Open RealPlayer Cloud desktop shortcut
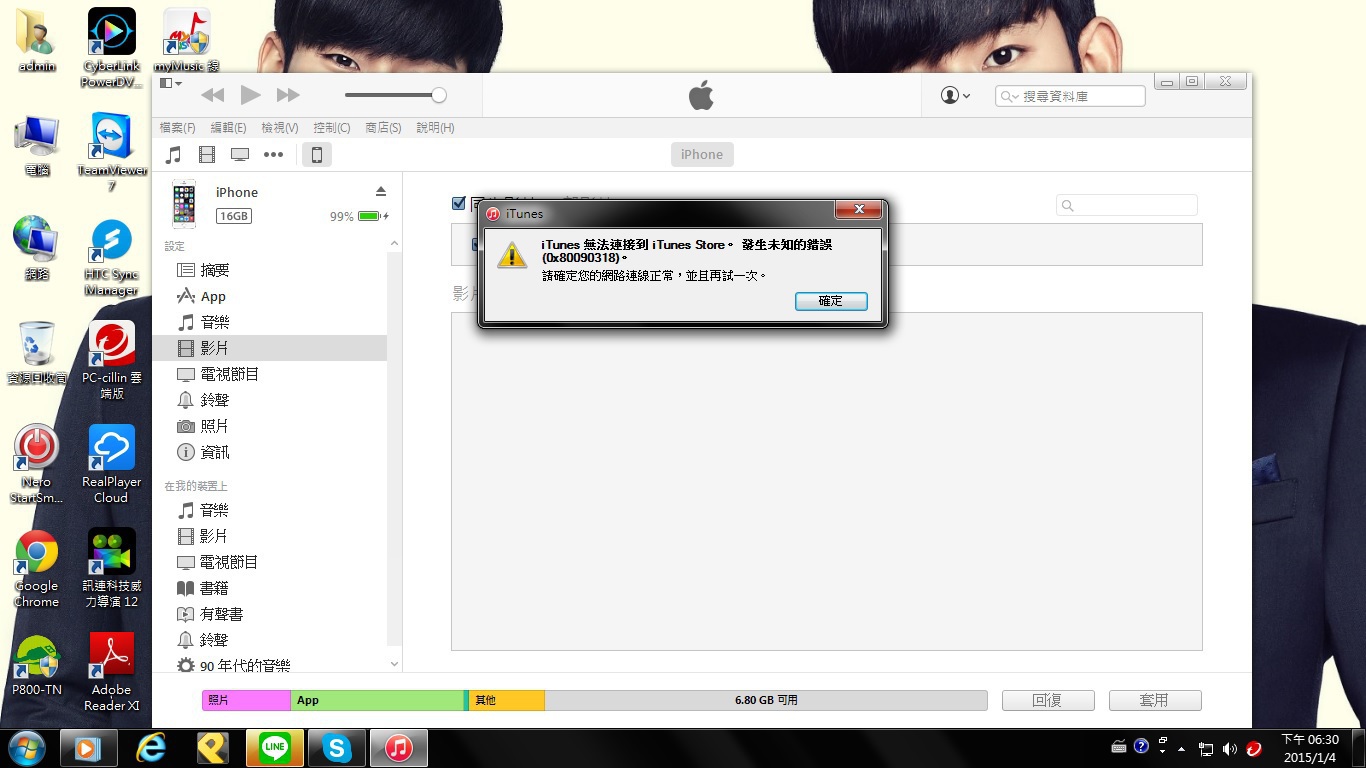Viewport: 1366px width, 768px height. 112,464
